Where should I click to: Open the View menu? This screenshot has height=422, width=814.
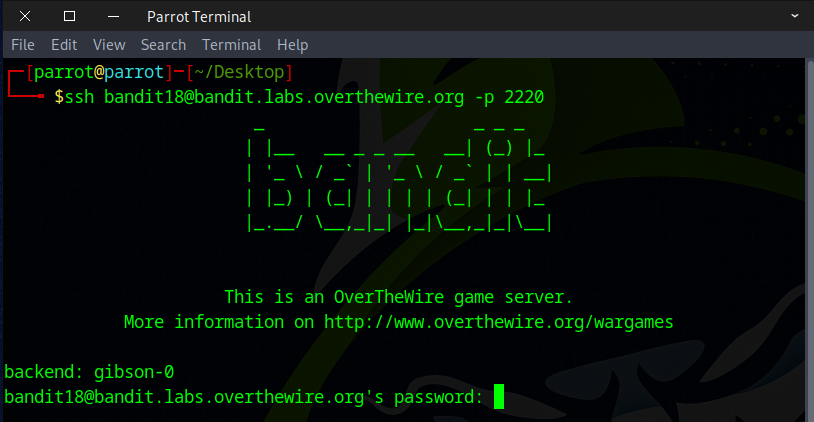click(x=109, y=45)
